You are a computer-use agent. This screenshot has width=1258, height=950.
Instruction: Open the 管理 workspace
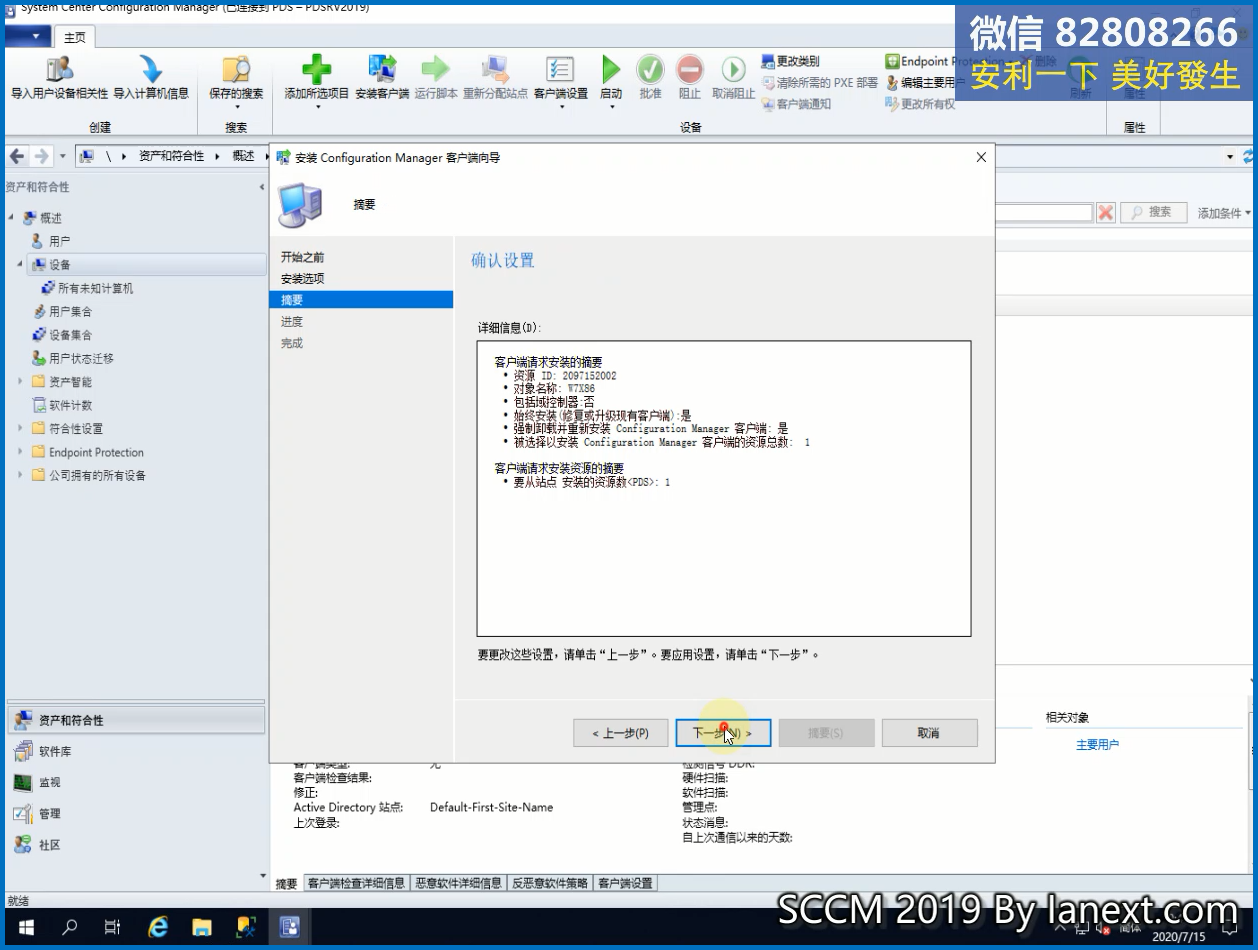pyautogui.click(x=136, y=813)
